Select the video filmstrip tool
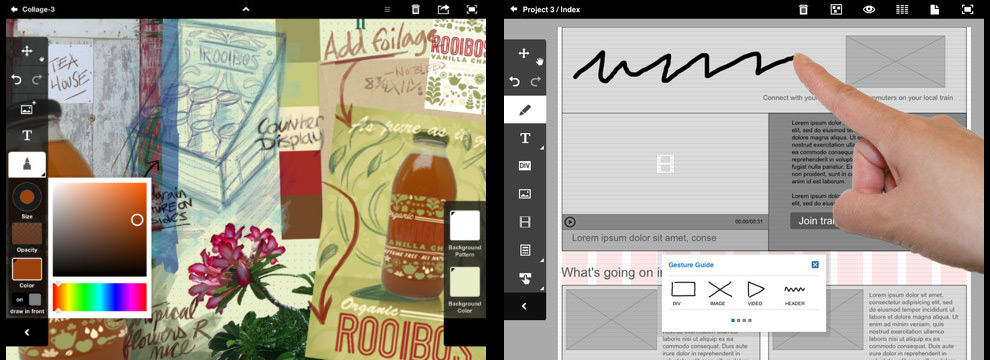The width and height of the screenshot is (990, 360). point(525,222)
